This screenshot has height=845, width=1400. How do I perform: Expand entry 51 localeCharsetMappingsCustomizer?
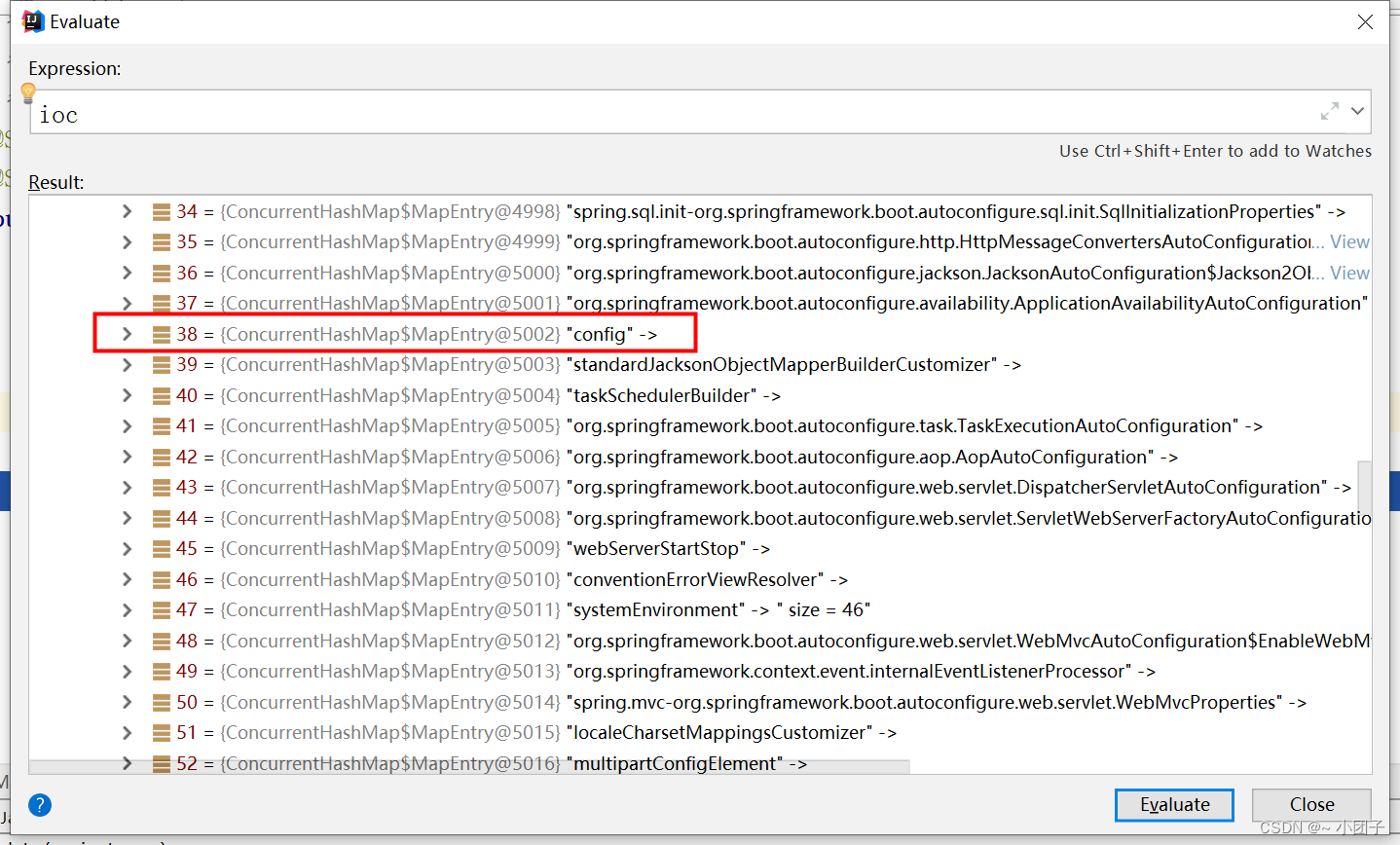pyautogui.click(x=127, y=732)
